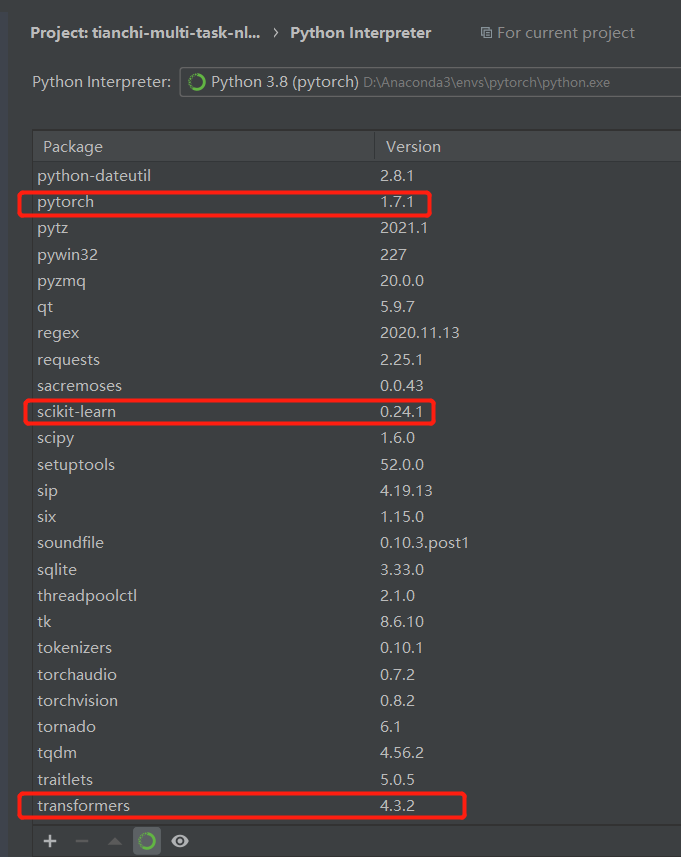Select the soundfile package row
This screenshot has width=681, height=857.
[357, 543]
